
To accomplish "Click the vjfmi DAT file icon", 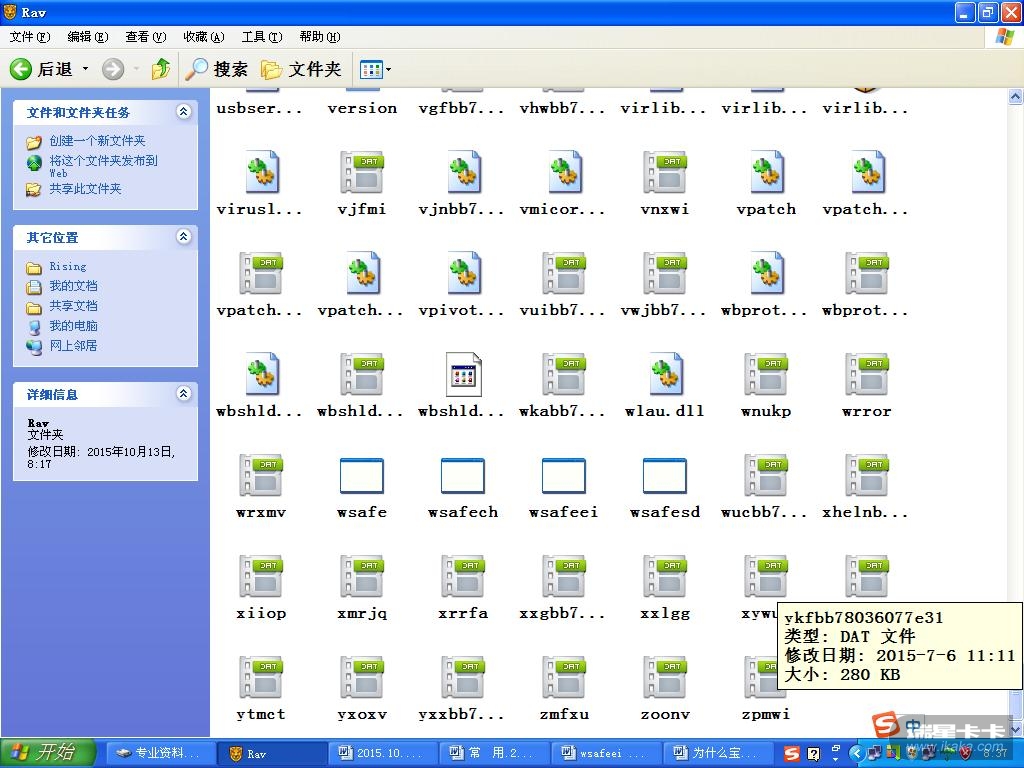I will pos(361,173).
